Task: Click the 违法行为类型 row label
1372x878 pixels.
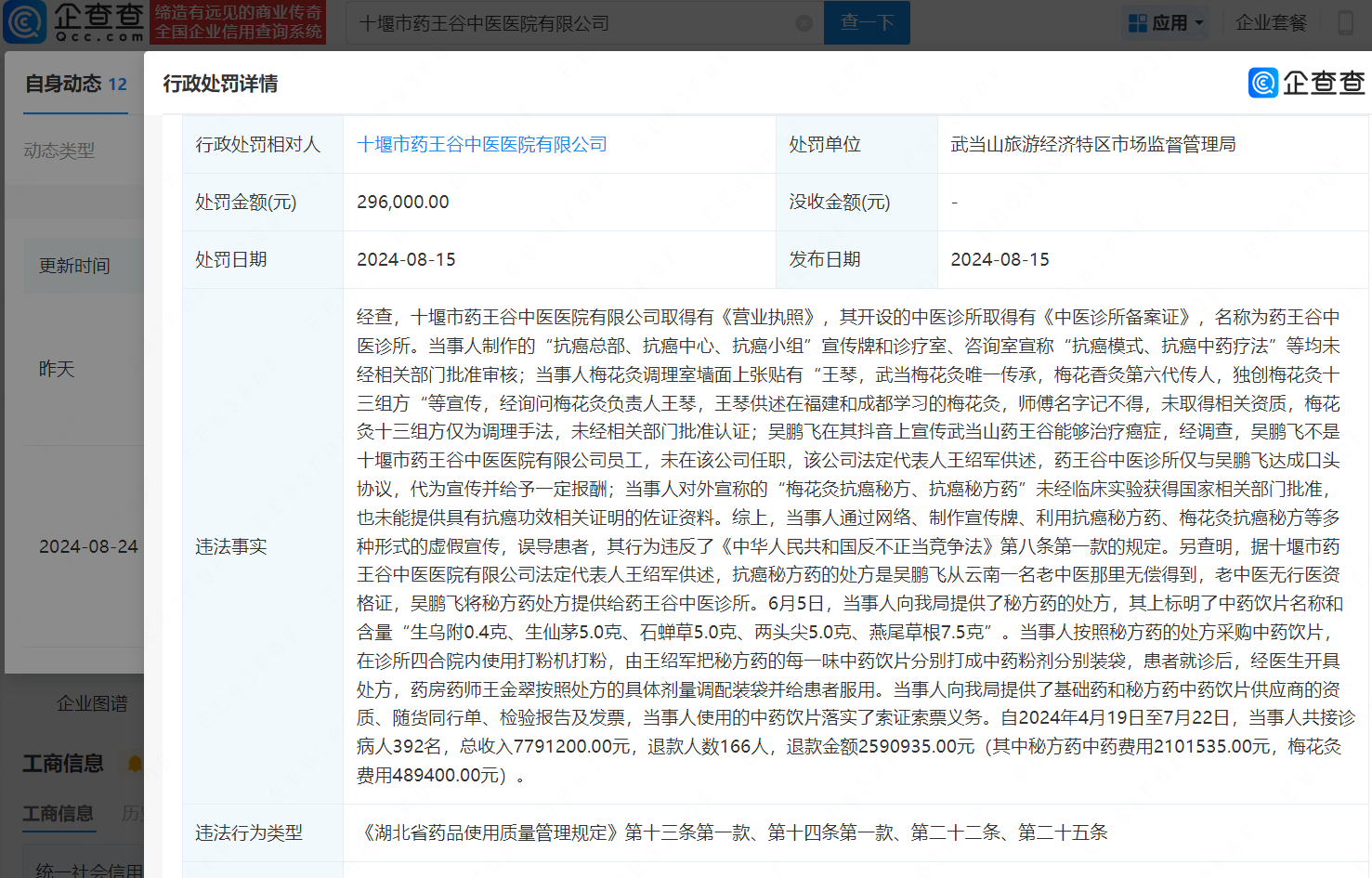Action: (x=249, y=832)
